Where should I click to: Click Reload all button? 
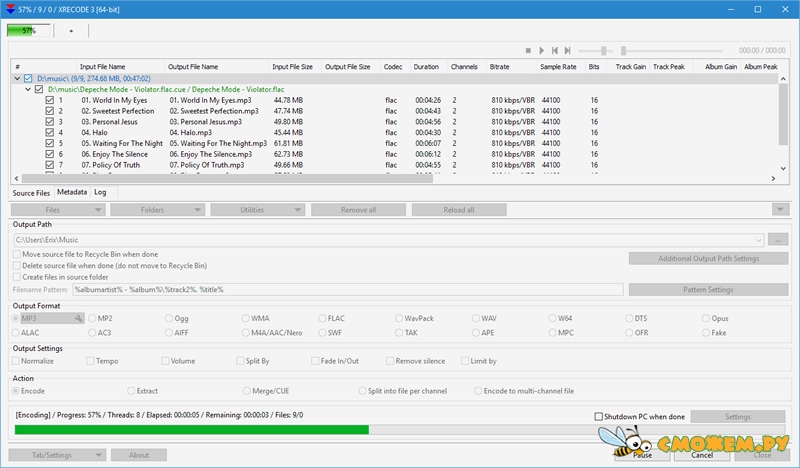tap(459, 210)
